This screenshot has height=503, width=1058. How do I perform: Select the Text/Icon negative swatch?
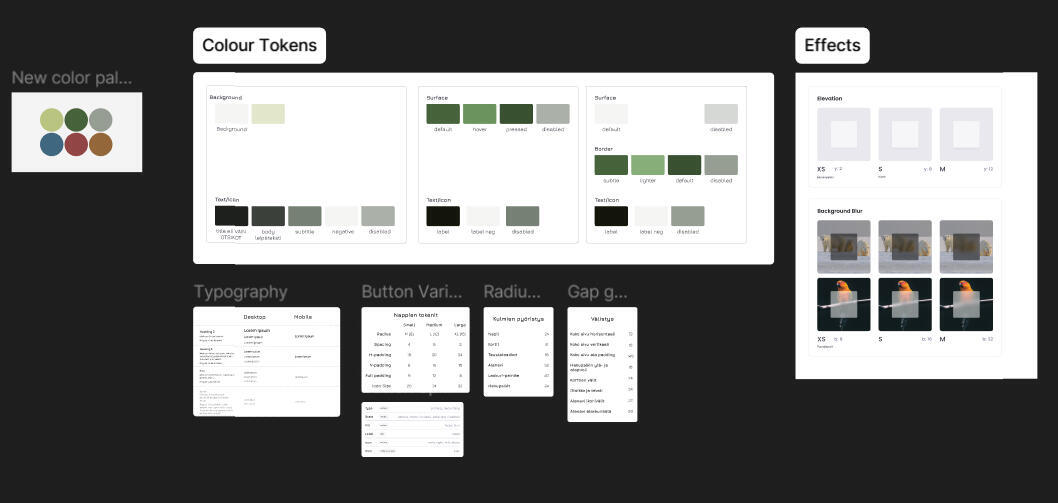(341, 216)
